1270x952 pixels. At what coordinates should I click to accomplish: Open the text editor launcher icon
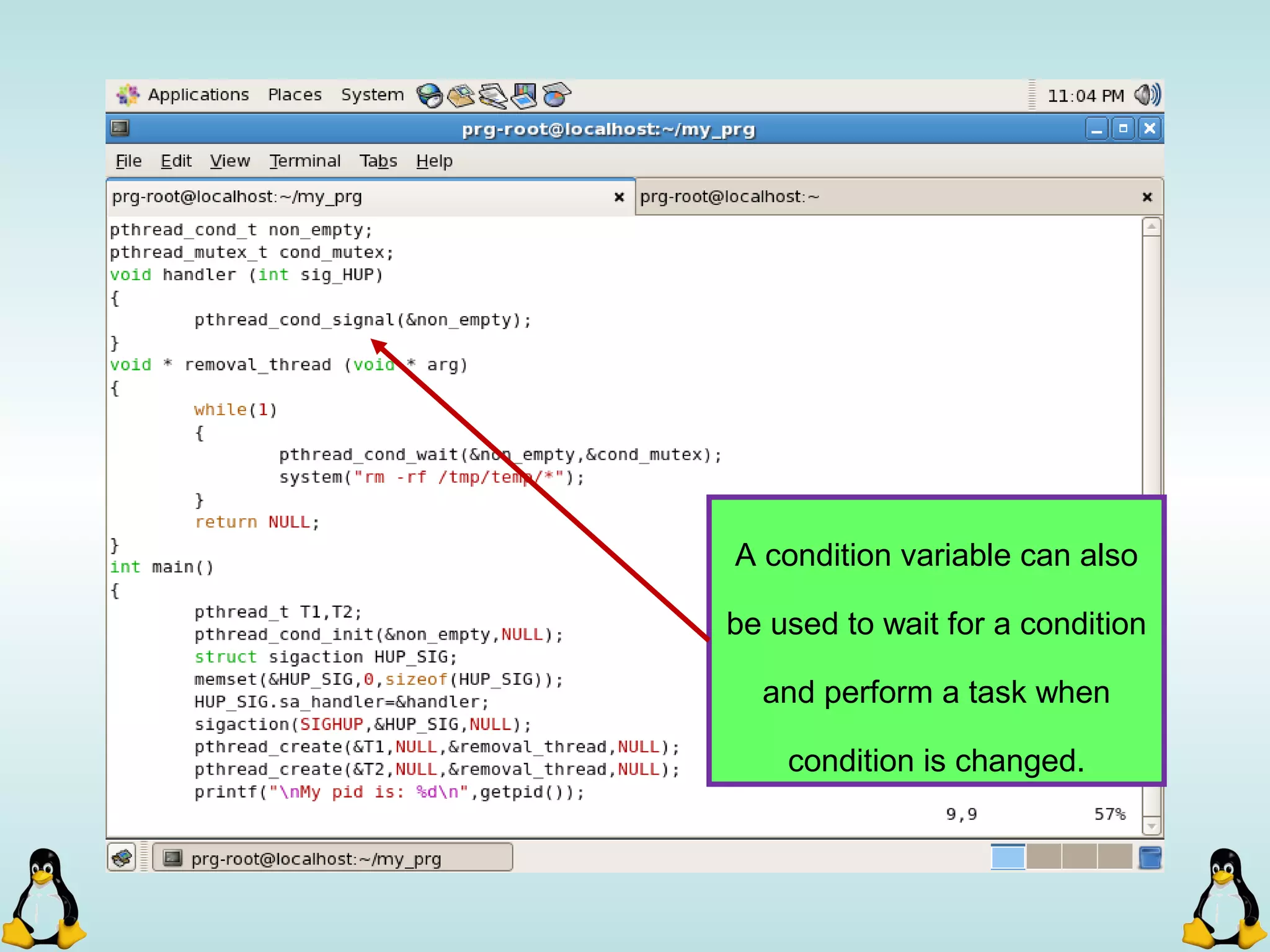coord(493,95)
